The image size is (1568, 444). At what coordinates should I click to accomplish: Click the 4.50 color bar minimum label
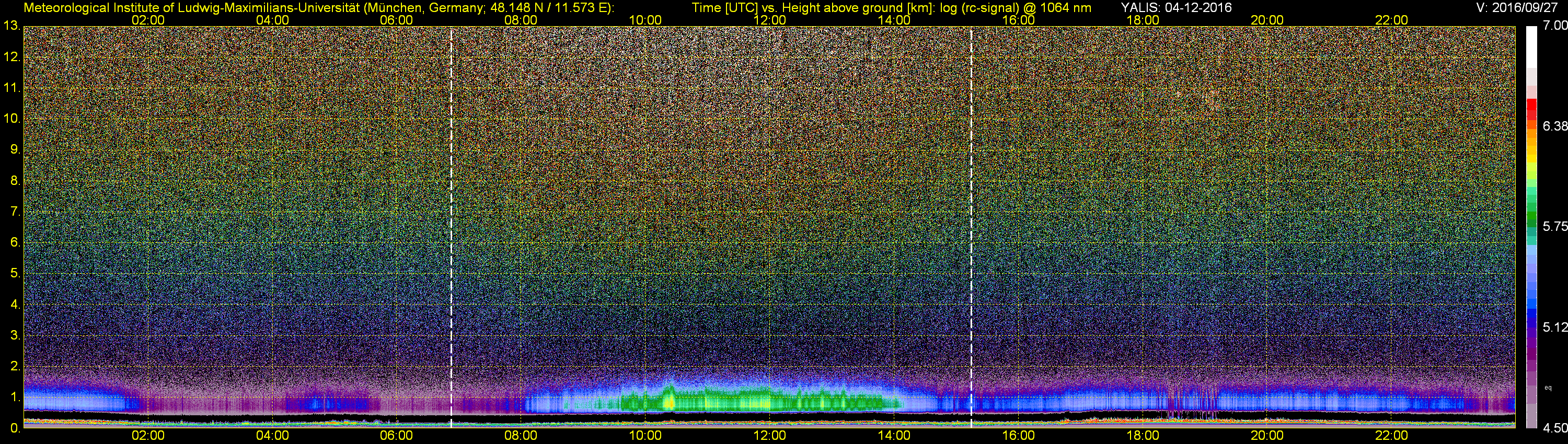pos(1554,429)
